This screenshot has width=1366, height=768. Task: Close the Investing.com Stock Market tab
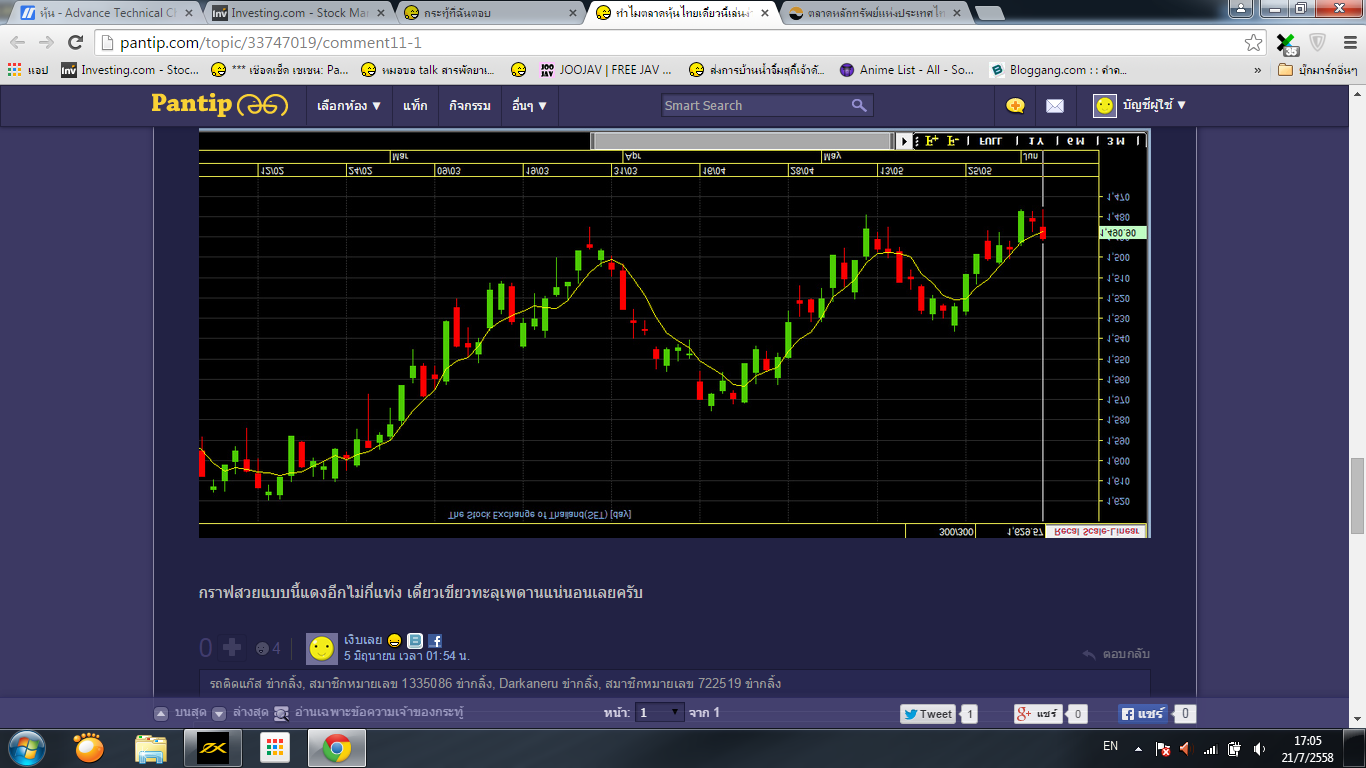[380, 13]
